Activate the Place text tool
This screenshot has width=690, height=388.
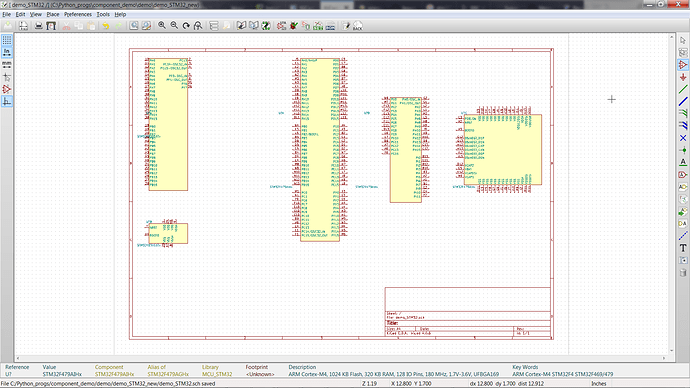pyautogui.click(x=683, y=248)
